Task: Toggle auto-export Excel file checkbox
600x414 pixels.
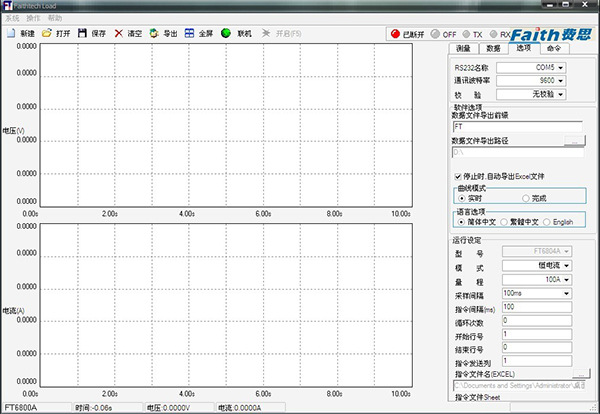Action: point(458,176)
